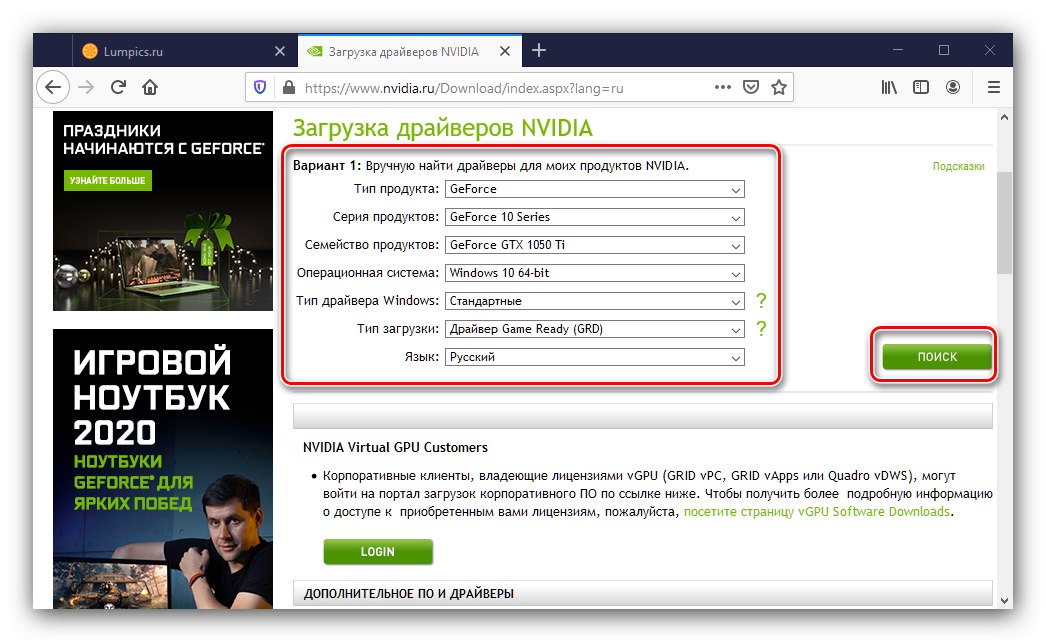Image resolution: width=1046 pixels, height=642 pixels.
Task: Toggle the sidebar icon
Action: pos(920,87)
